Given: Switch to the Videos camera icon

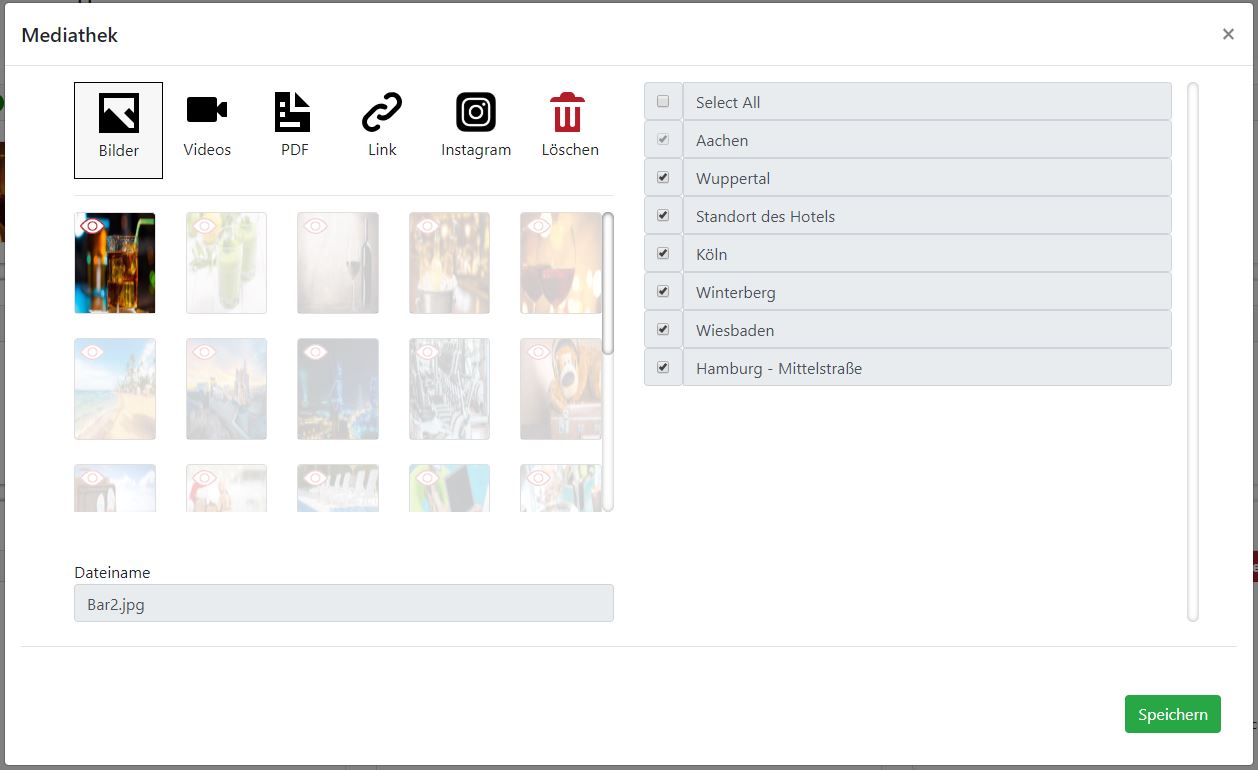Looking at the screenshot, I should [207, 111].
